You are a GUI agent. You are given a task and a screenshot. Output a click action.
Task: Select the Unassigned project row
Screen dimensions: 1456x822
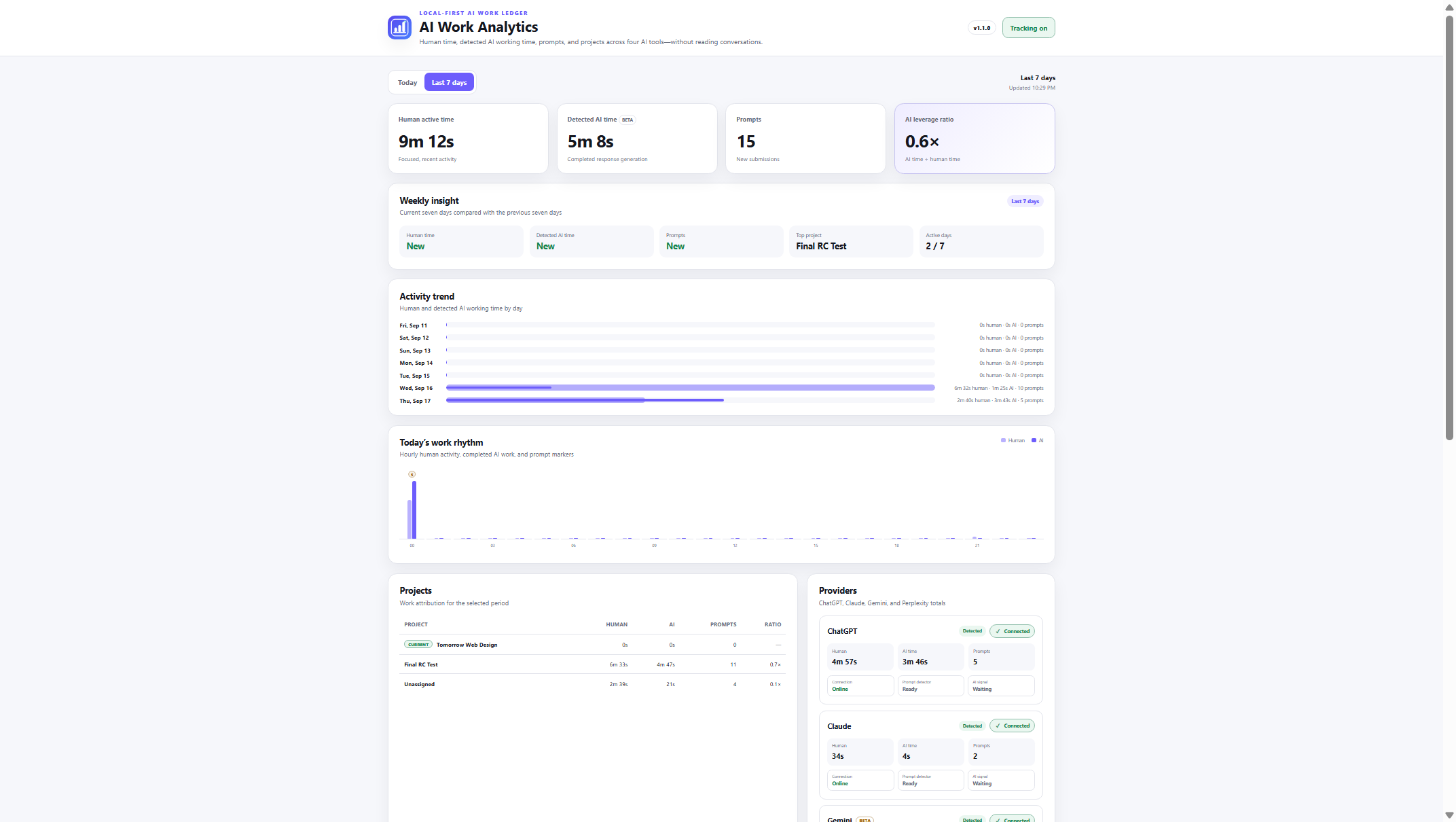[593, 684]
